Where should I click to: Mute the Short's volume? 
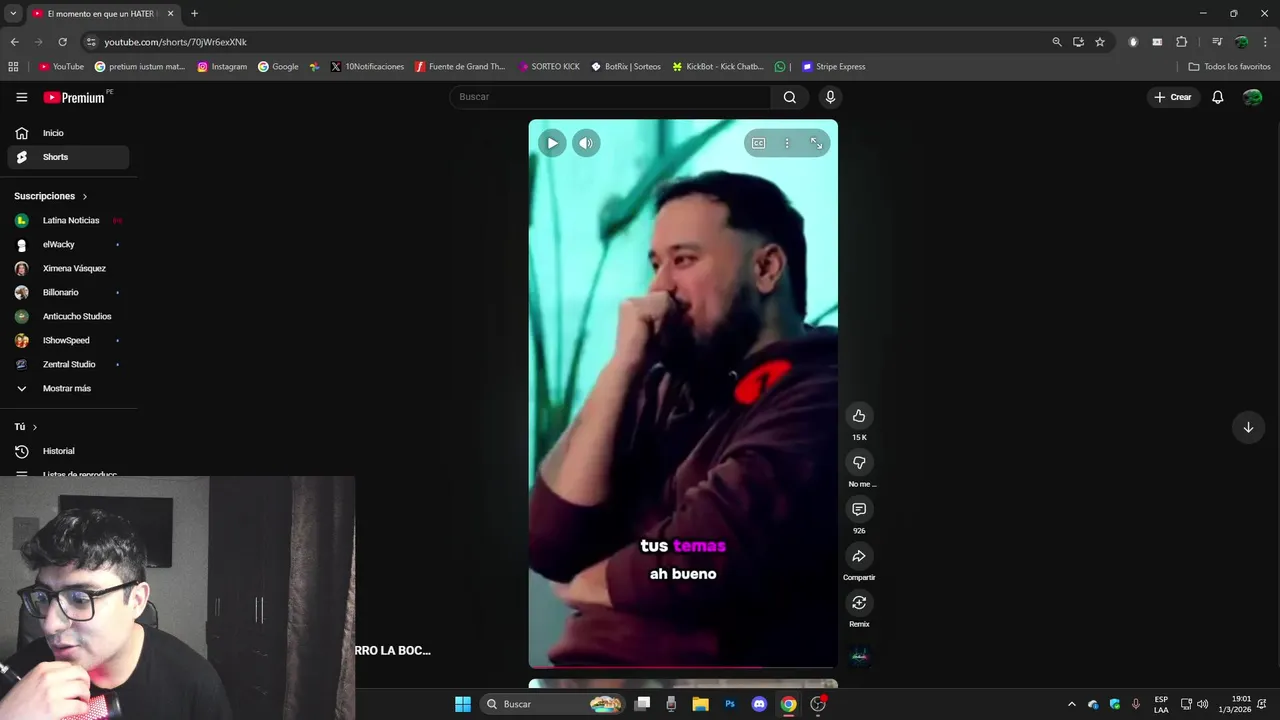(x=586, y=143)
